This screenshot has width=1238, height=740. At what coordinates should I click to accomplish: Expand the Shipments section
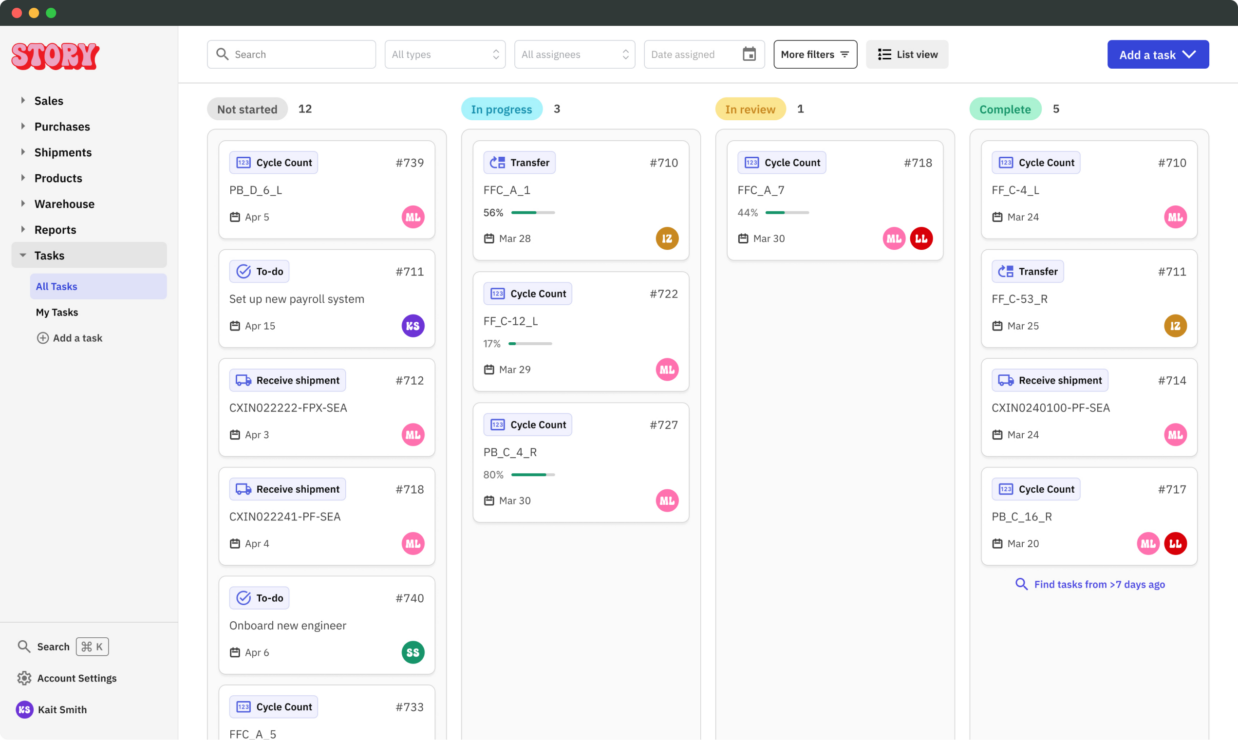pyautogui.click(x=91, y=153)
